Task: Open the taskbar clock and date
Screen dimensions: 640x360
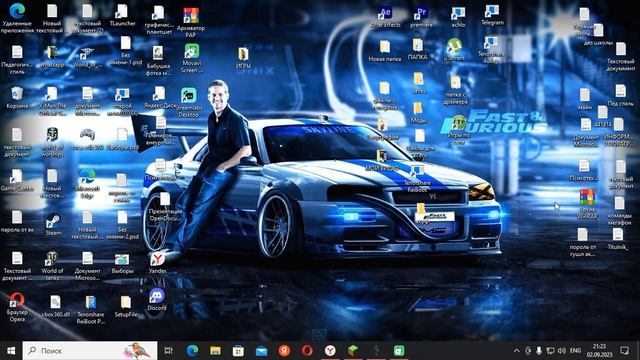Action: point(599,351)
